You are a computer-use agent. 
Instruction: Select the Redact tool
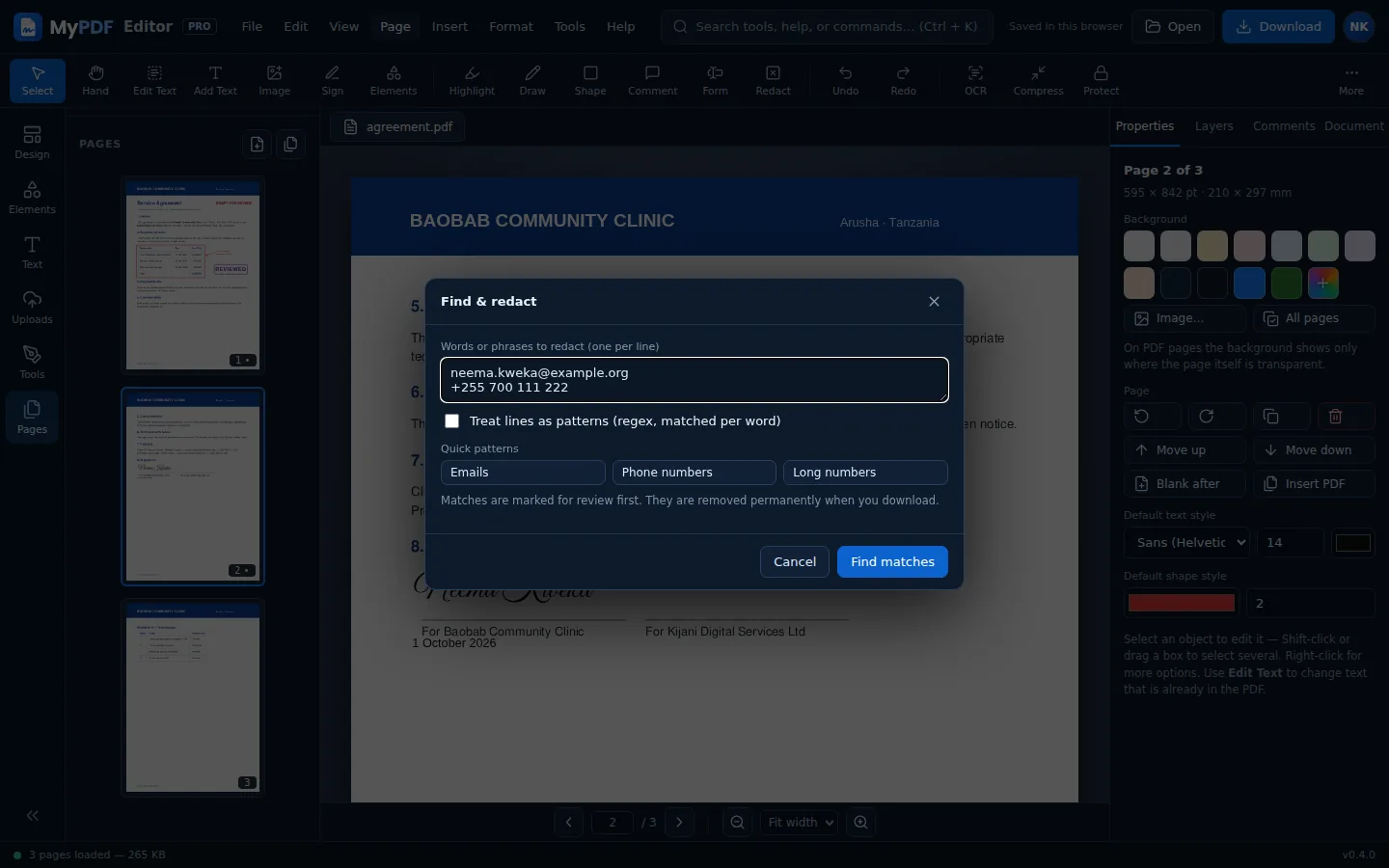click(773, 80)
